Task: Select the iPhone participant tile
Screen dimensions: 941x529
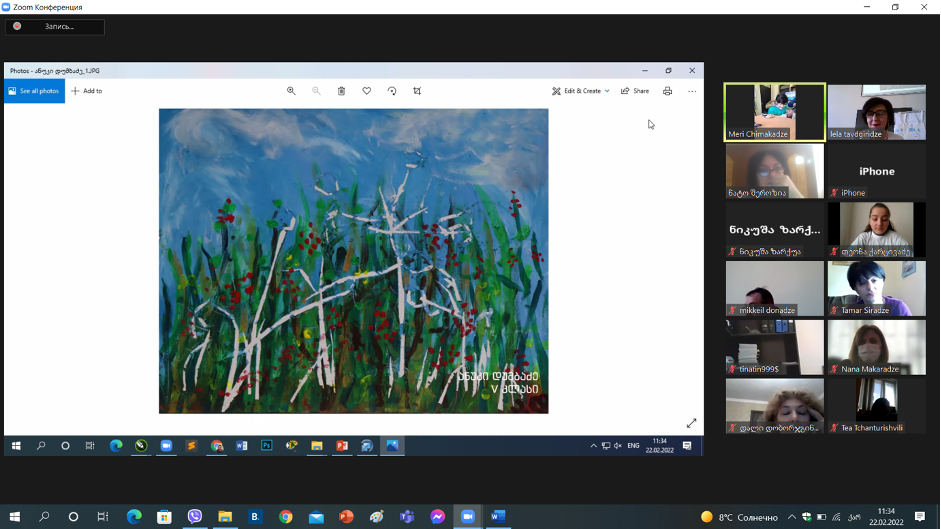Action: tap(877, 171)
